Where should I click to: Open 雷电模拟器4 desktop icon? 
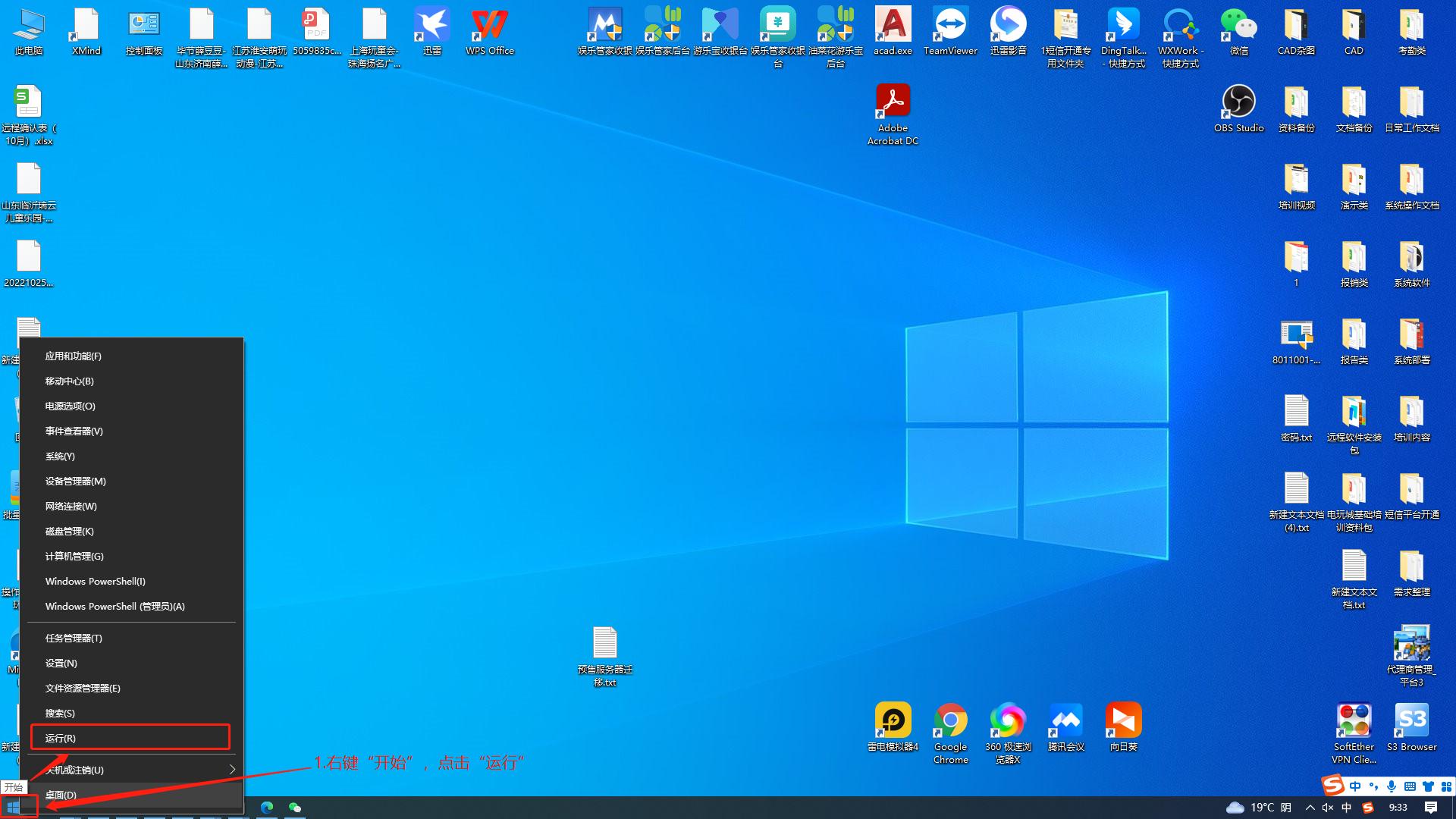coord(893,728)
